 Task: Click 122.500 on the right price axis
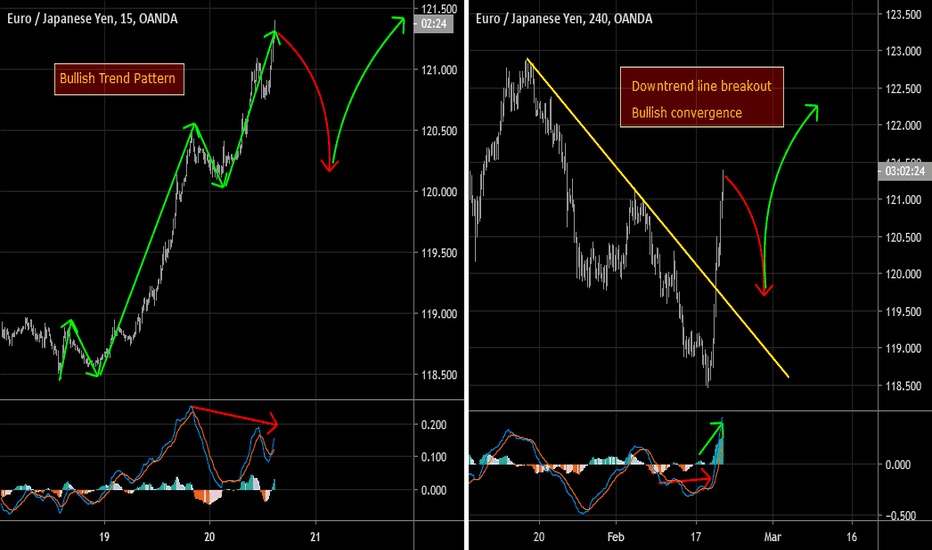click(x=903, y=89)
